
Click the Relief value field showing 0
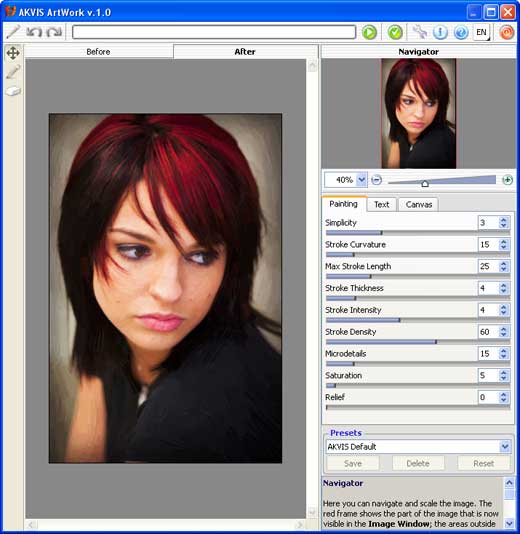point(488,397)
